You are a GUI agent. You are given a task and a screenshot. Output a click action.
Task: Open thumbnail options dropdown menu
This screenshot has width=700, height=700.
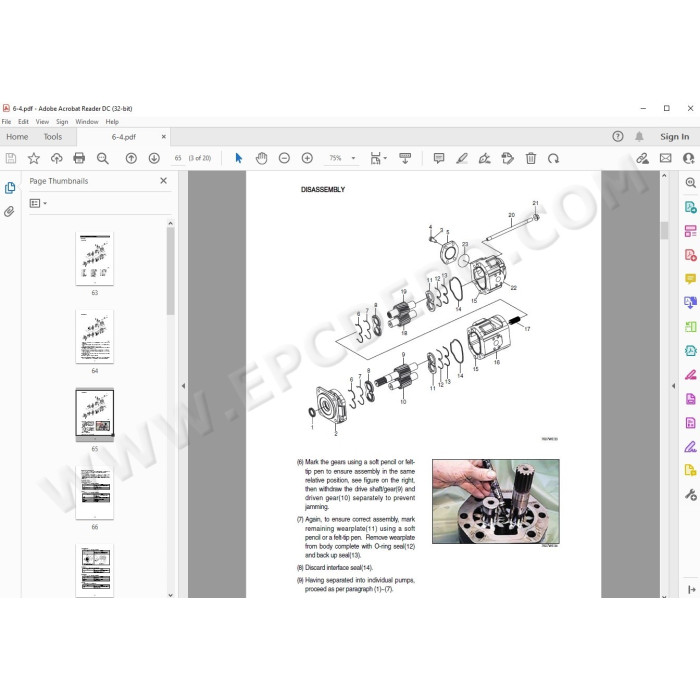point(38,203)
